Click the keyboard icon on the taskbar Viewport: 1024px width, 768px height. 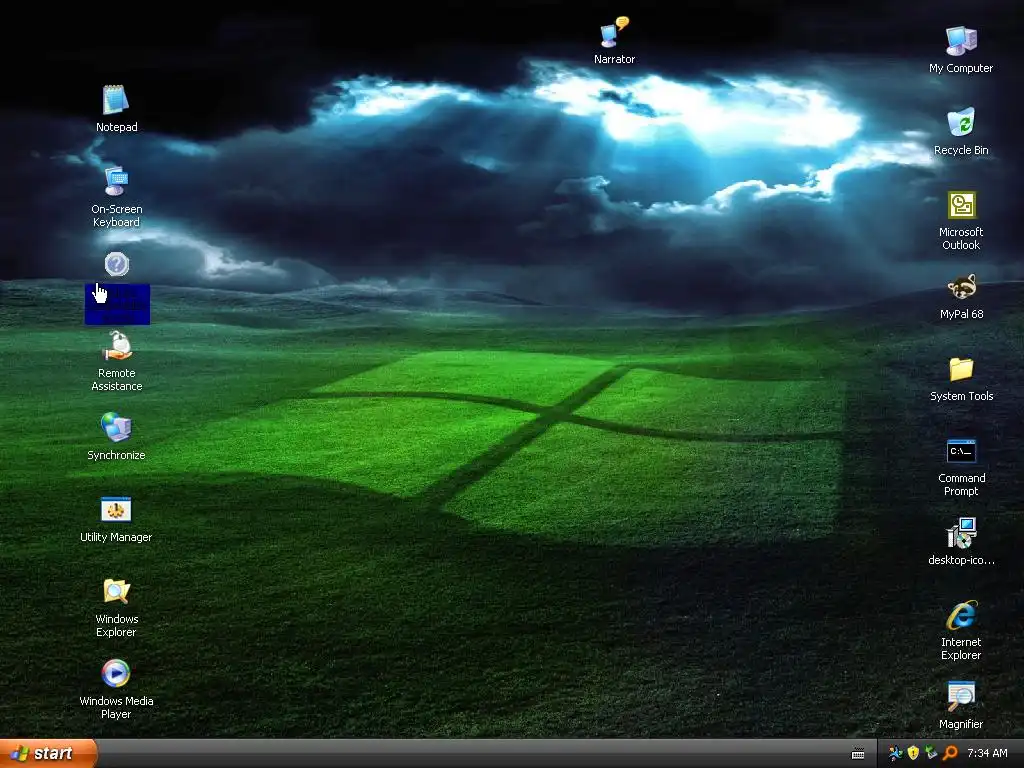pos(858,754)
